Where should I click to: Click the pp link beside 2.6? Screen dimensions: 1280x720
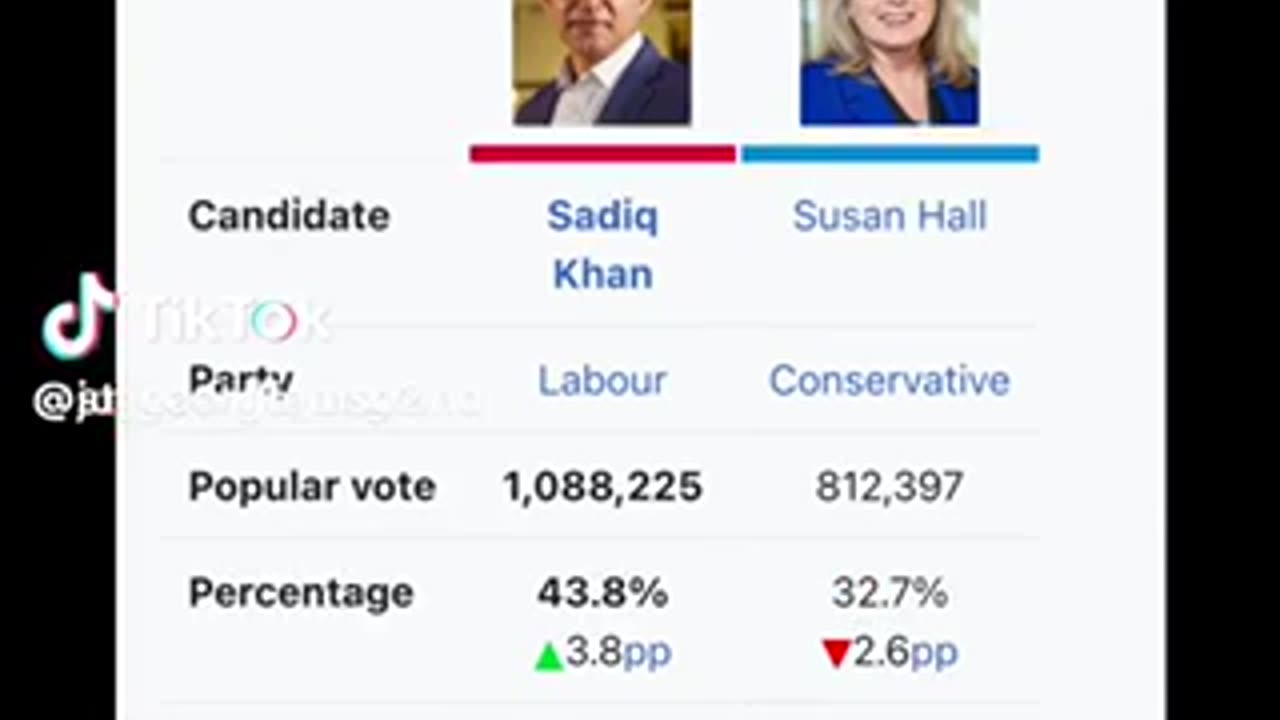[934, 653]
